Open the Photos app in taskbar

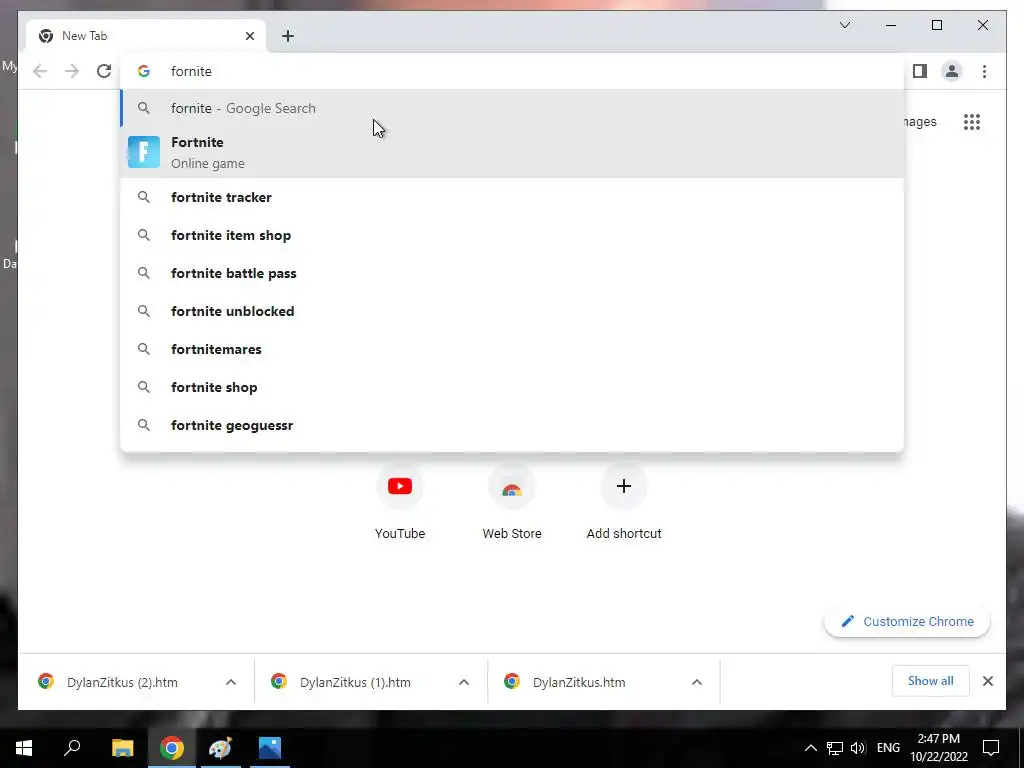coord(270,748)
